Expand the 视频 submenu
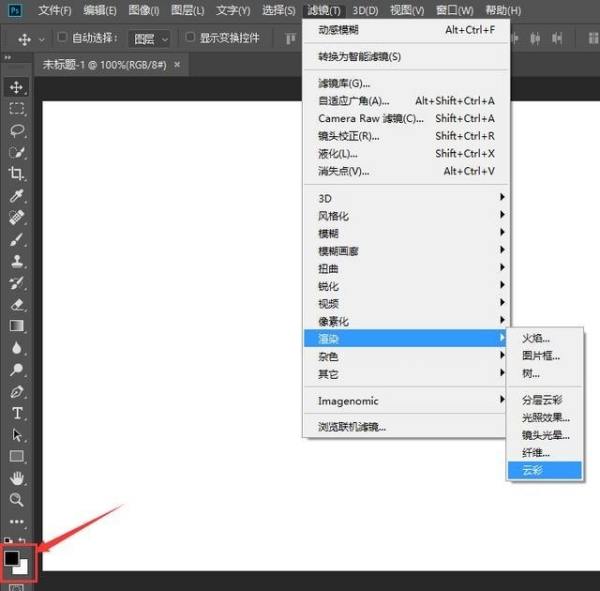 point(405,304)
